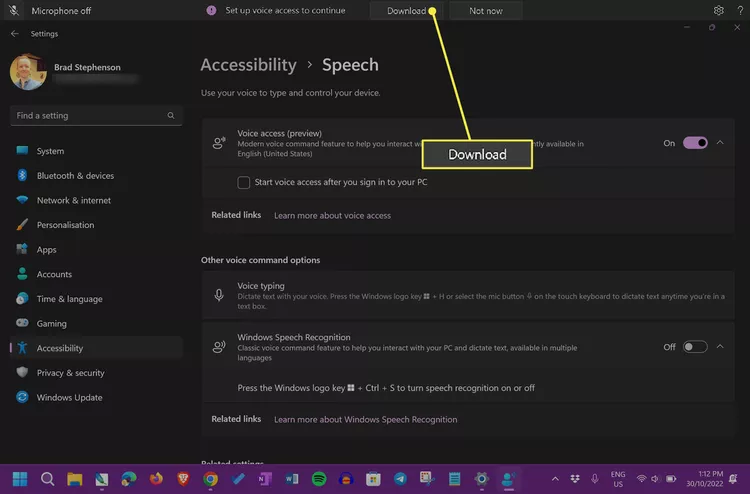The width and height of the screenshot is (750, 494).
Task: Open Windows Update settings
Action: click(x=96, y=397)
